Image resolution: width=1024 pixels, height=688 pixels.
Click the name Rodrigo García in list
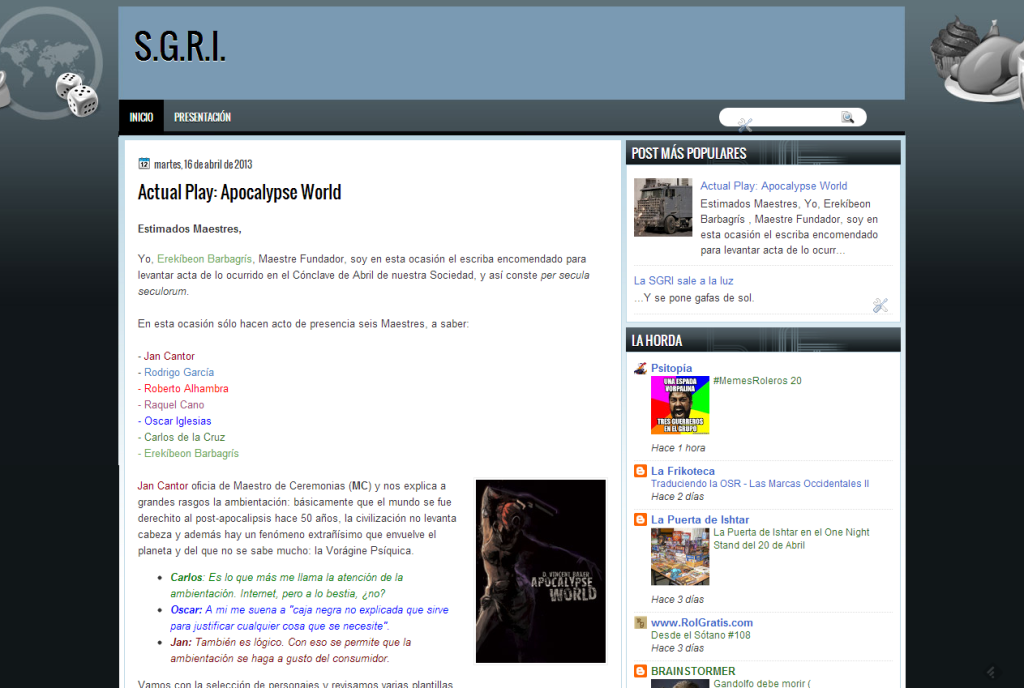click(179, 373)
